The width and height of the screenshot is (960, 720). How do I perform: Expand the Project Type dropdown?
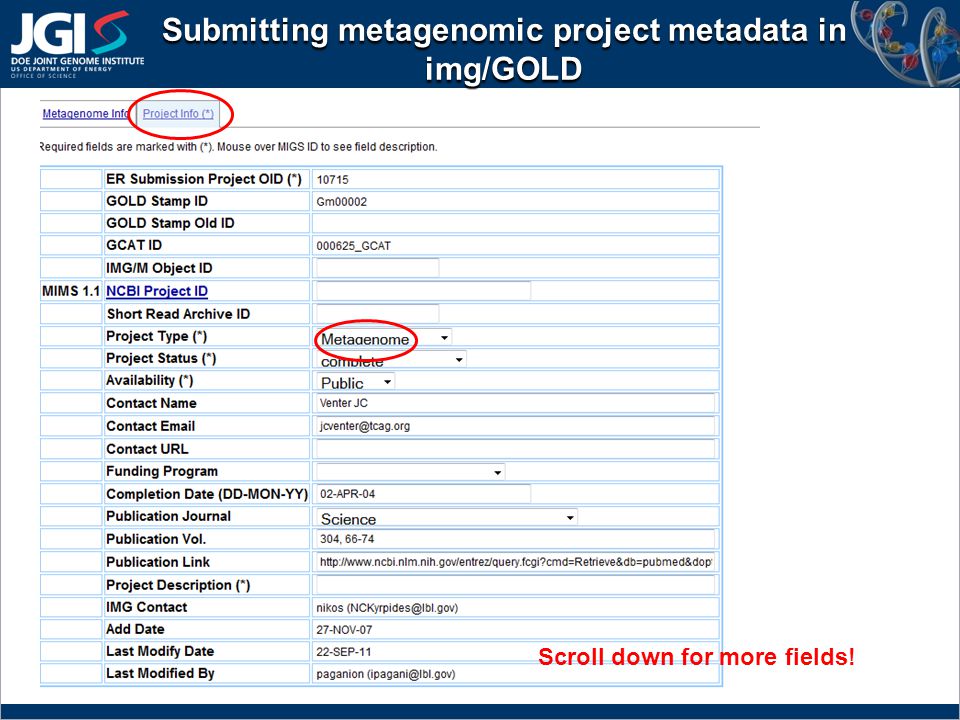point(384,338)
